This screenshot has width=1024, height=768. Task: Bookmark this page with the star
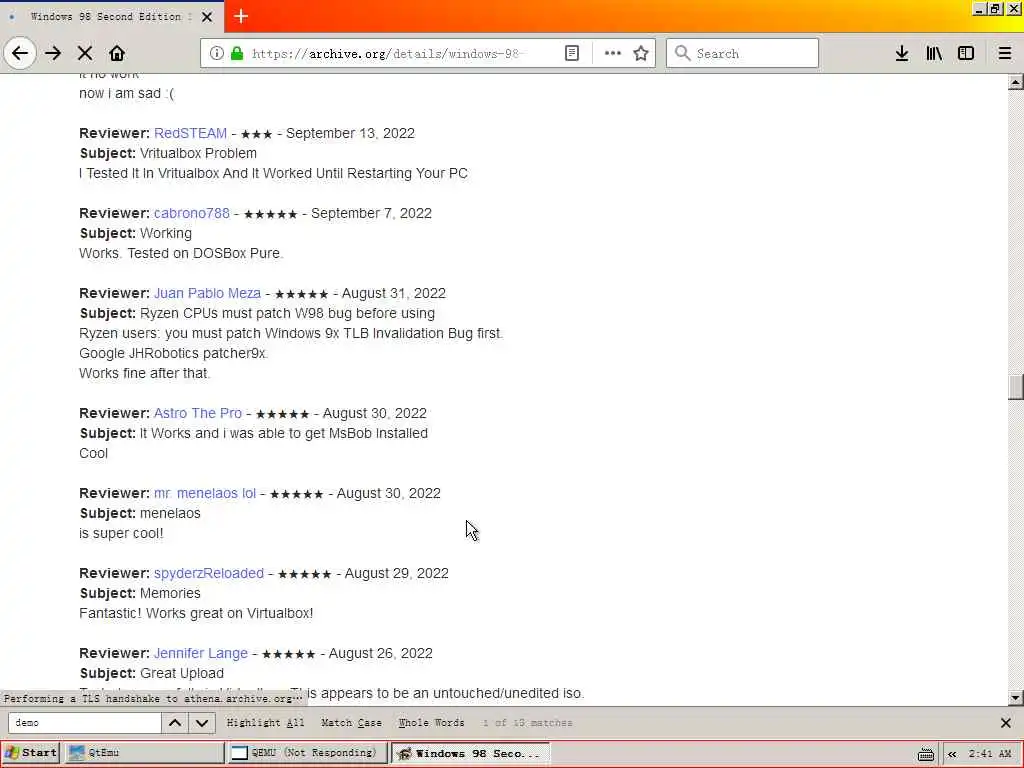641,53
